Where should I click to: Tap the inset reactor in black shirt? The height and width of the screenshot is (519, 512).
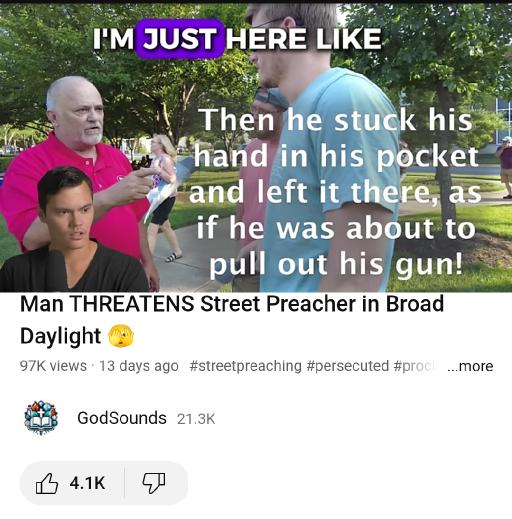coord(72,230)
